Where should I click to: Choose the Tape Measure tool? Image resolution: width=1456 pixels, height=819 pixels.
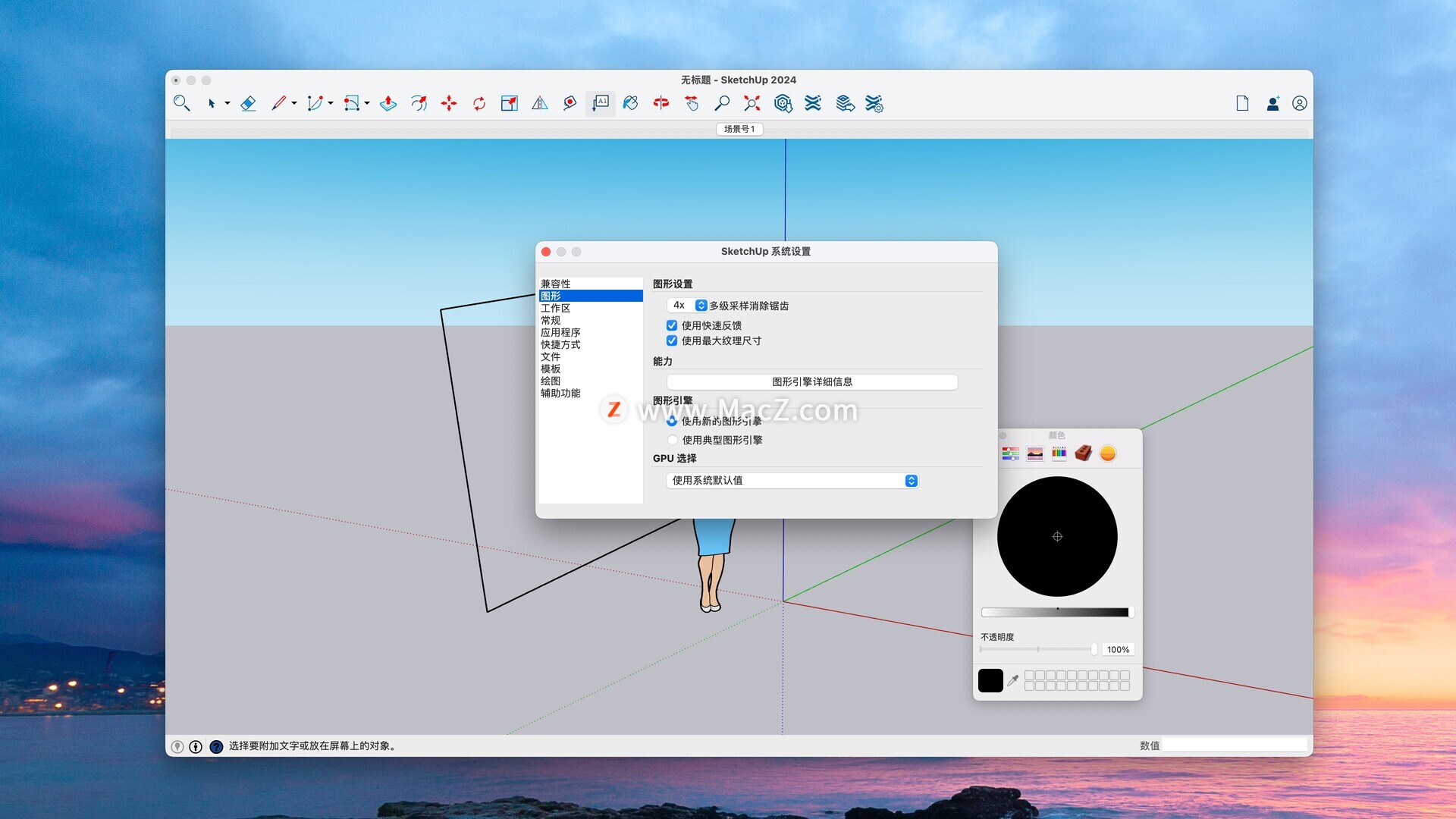(x=570, y=103)
